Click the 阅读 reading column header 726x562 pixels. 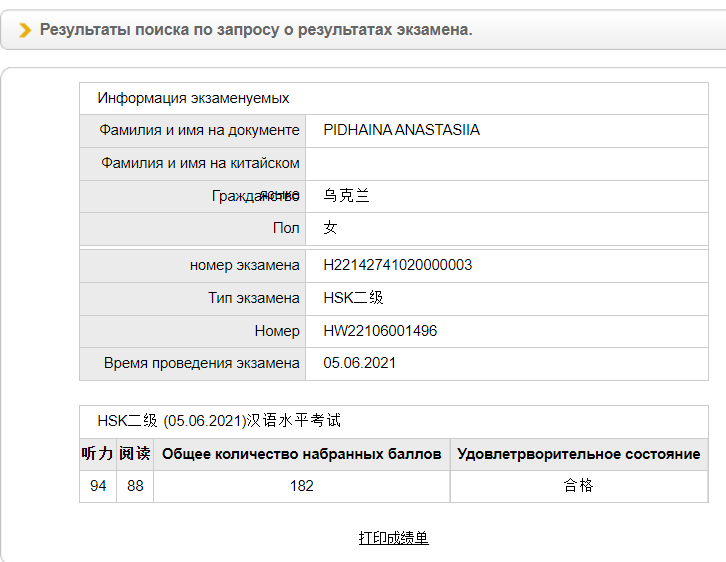point(135,454)
